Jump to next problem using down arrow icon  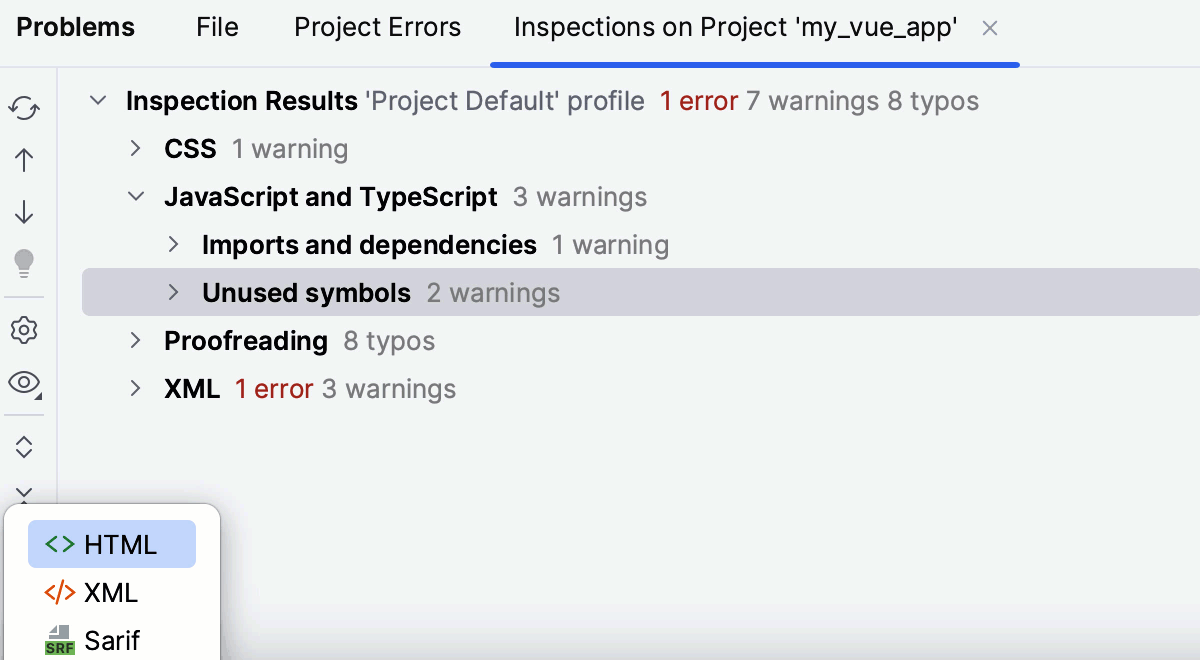click(x=24, y=212)
